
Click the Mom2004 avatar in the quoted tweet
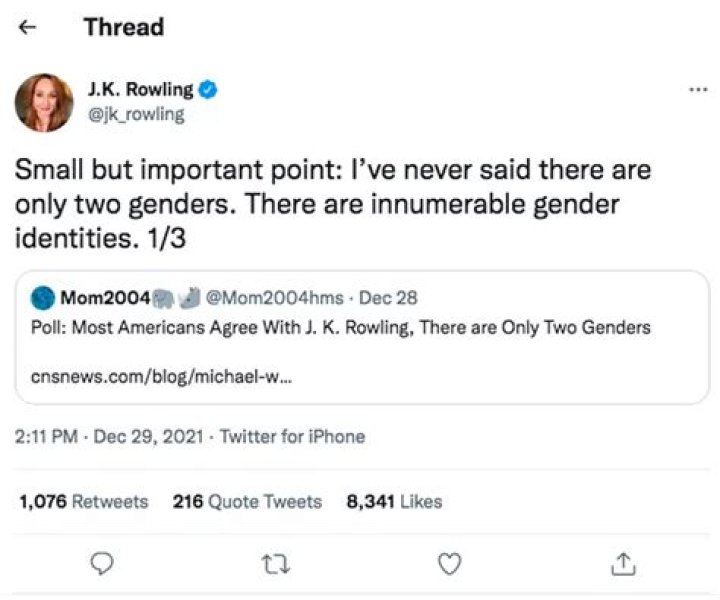[44, 298]
